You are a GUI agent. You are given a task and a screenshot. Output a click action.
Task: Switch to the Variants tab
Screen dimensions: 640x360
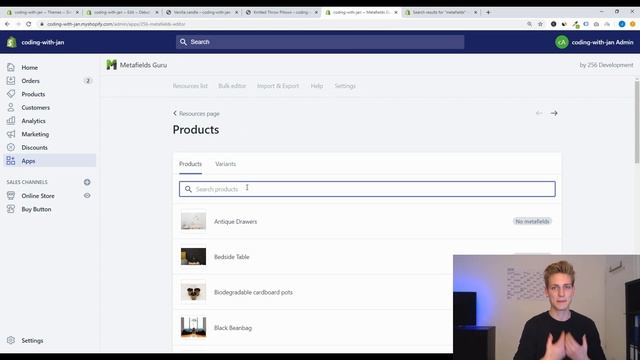pos(225,164)
